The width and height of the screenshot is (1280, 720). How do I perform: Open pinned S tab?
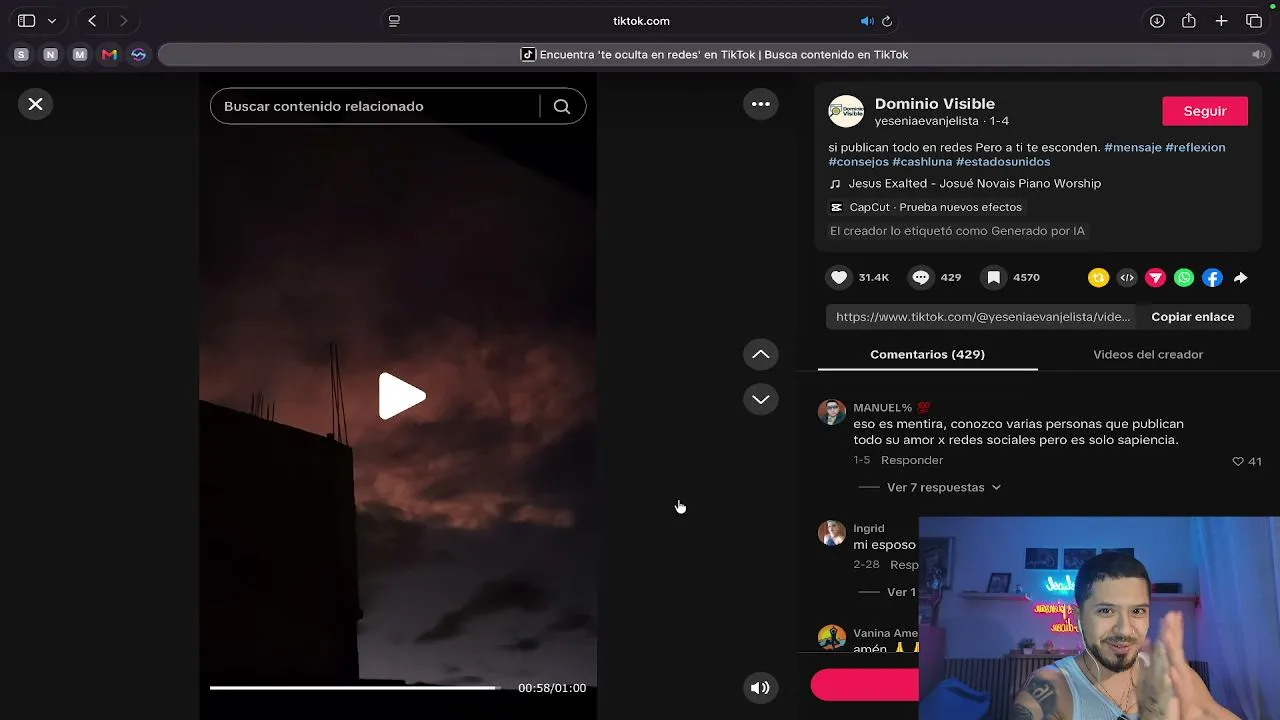coord(22,55)
